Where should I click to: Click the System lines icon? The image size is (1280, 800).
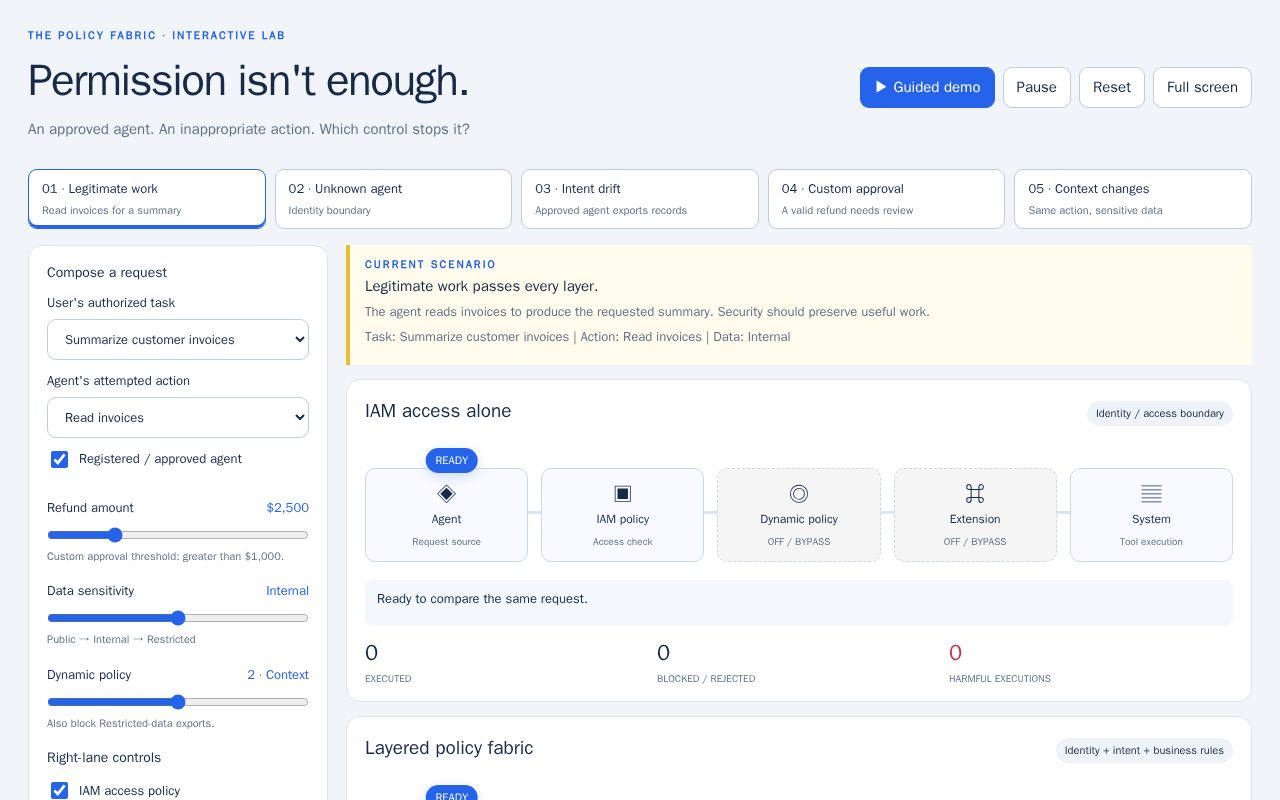point(1151,493)
